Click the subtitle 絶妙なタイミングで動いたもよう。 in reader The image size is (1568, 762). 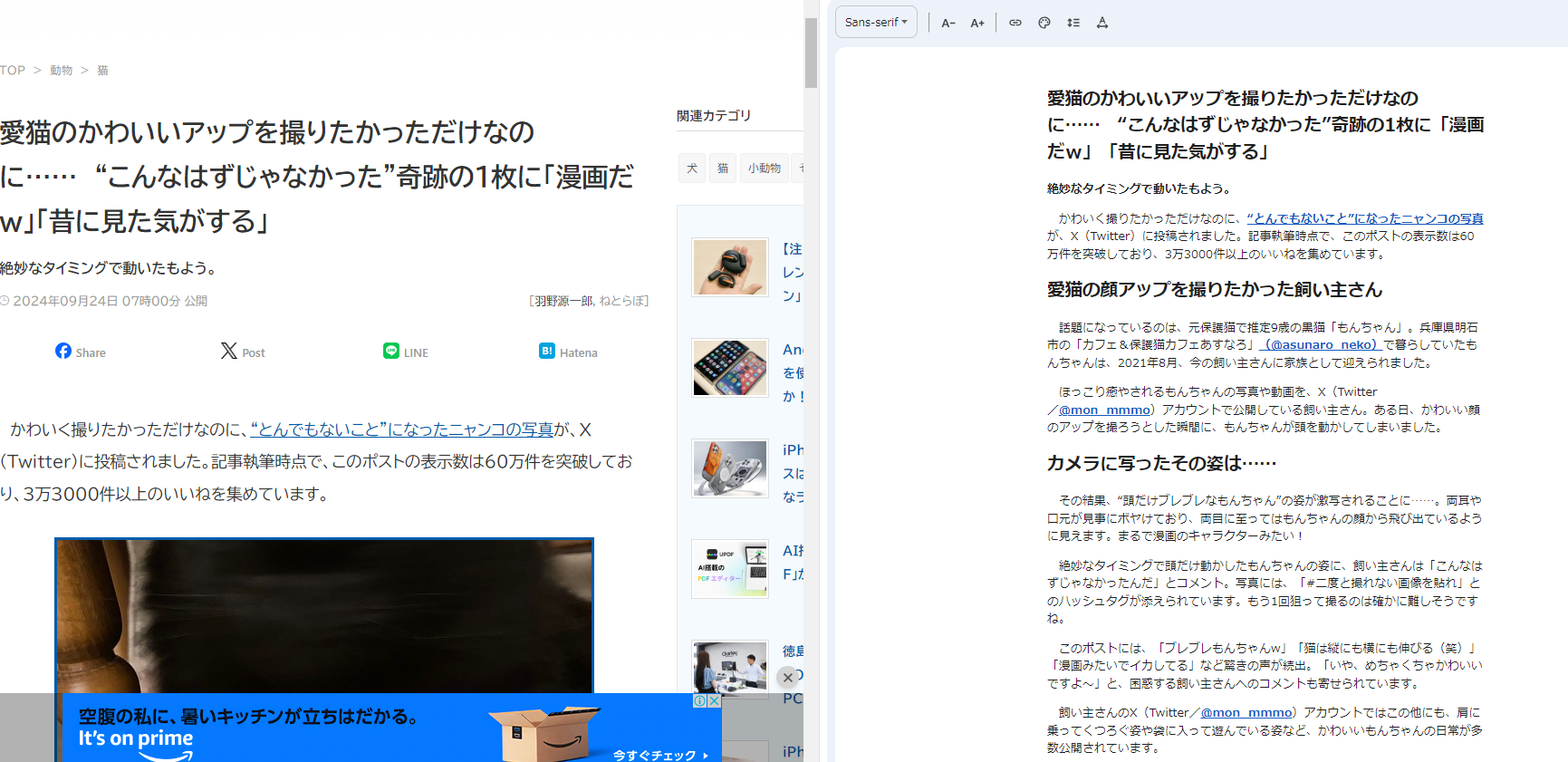pos(1138,188)
